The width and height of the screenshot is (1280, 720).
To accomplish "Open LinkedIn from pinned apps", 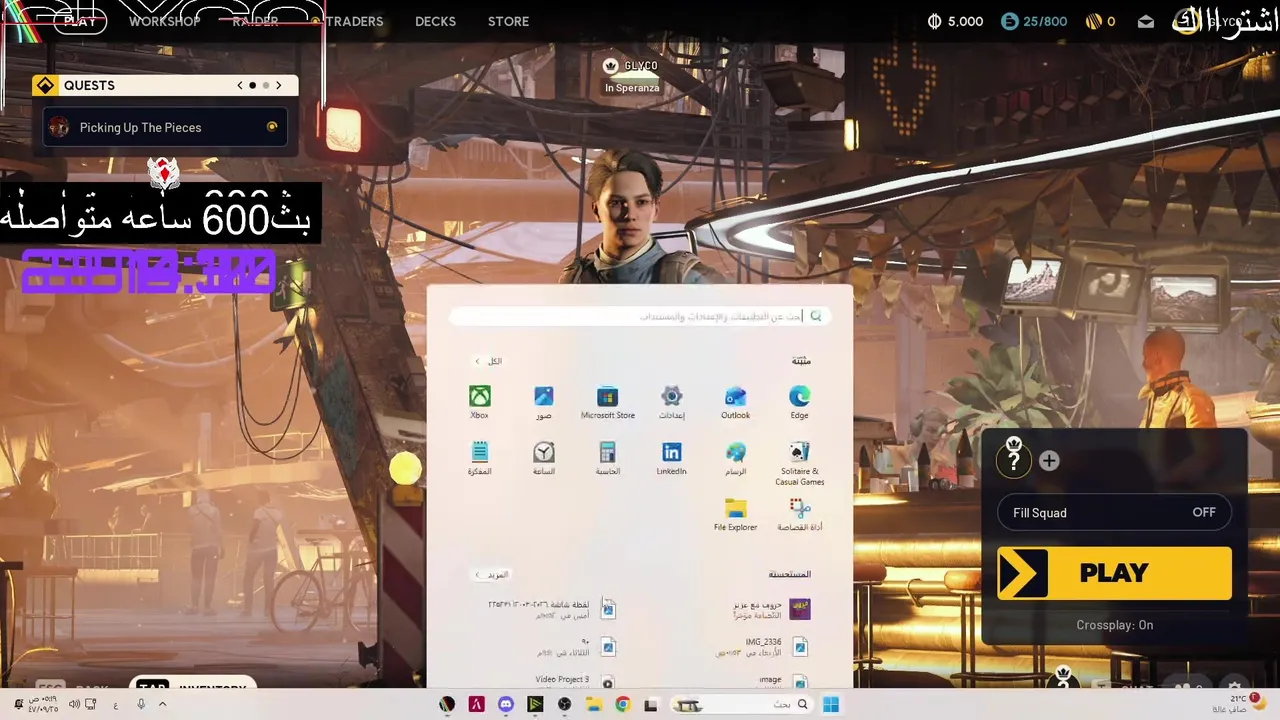I will coord(671,458).
